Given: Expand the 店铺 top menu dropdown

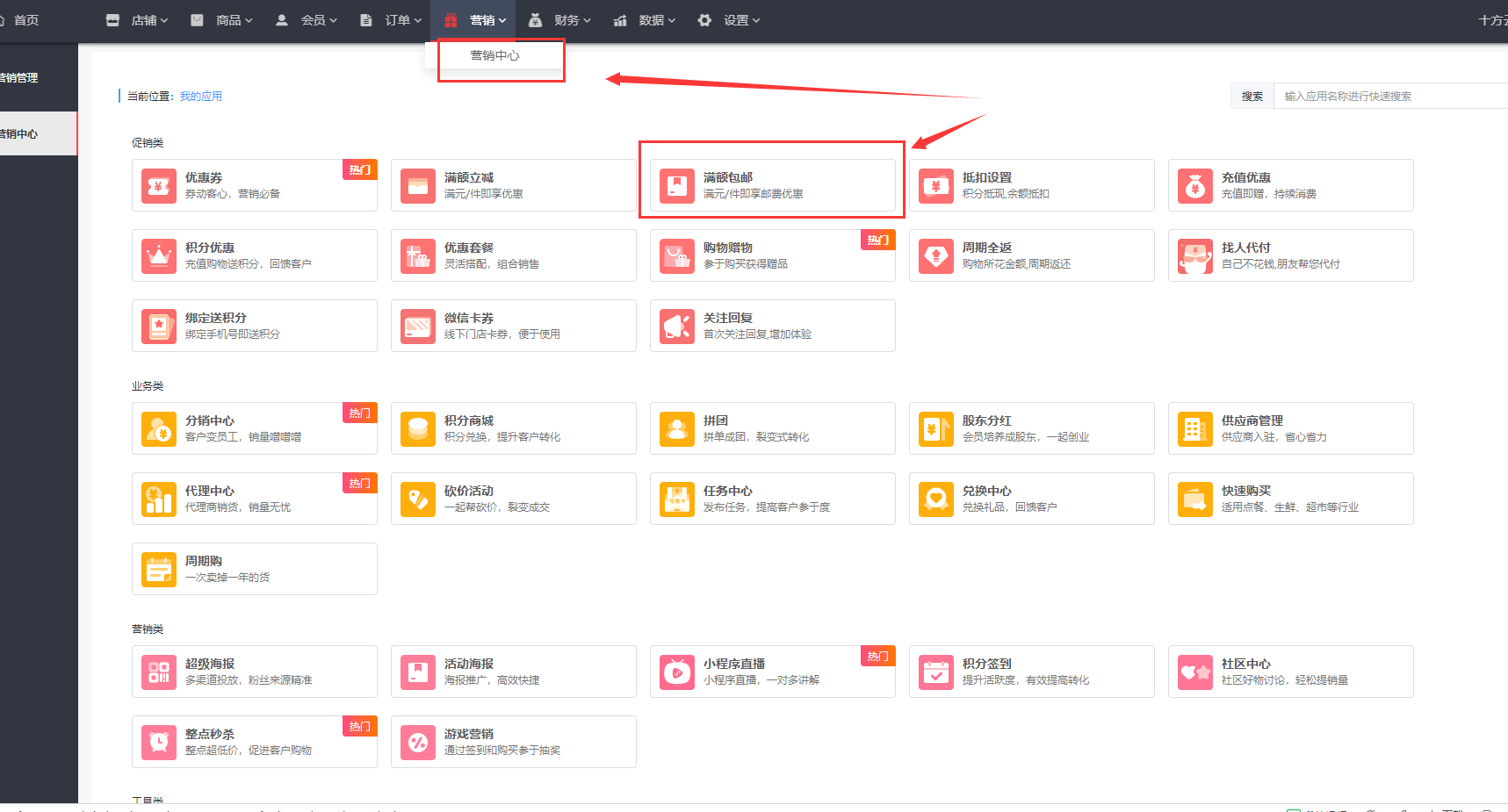Looking at the screenshot, I should [137, 20].
